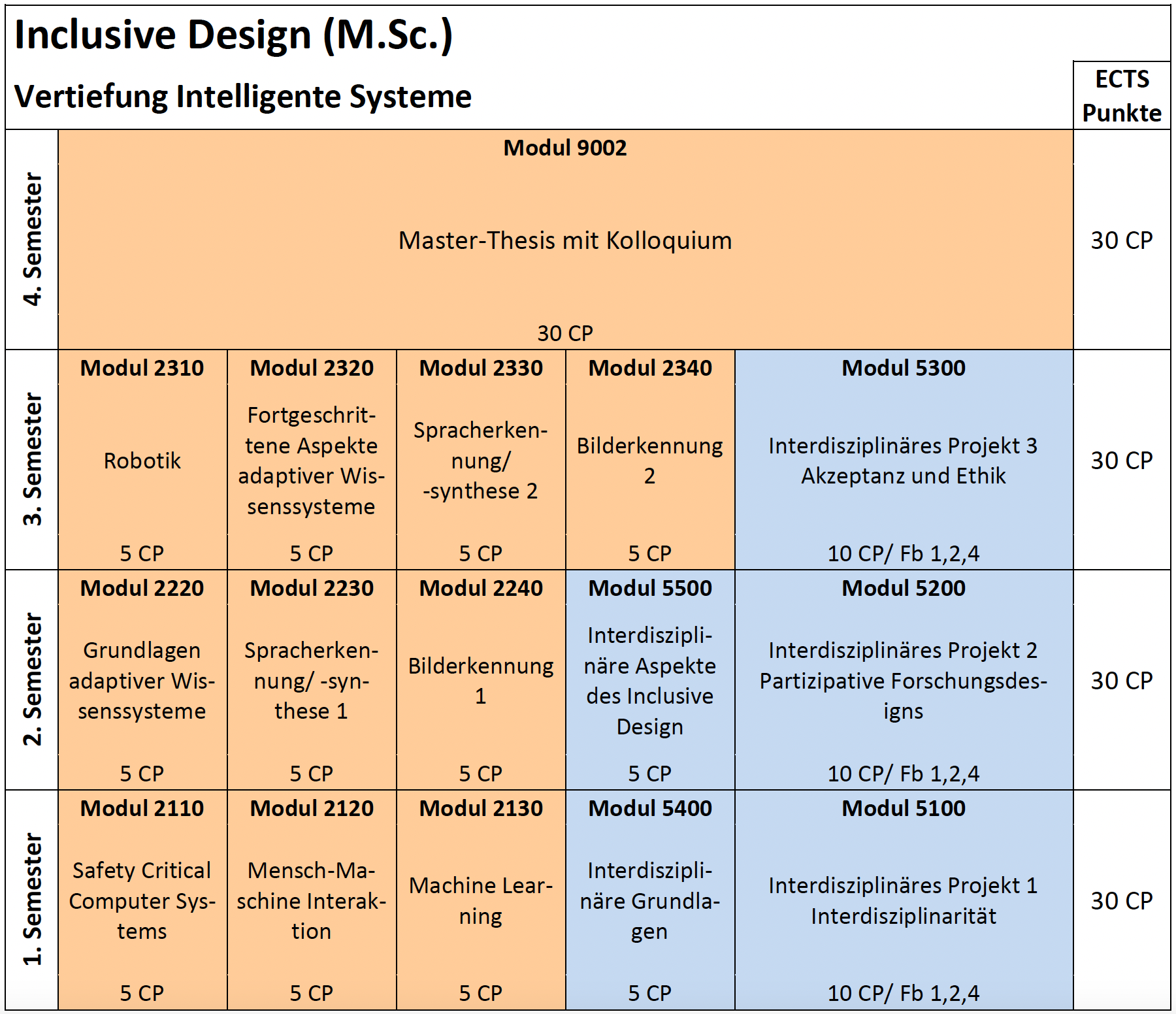Select the 4. Semester row label
This screenshot has width=1176, height=1014.
[x=32, y=239]
